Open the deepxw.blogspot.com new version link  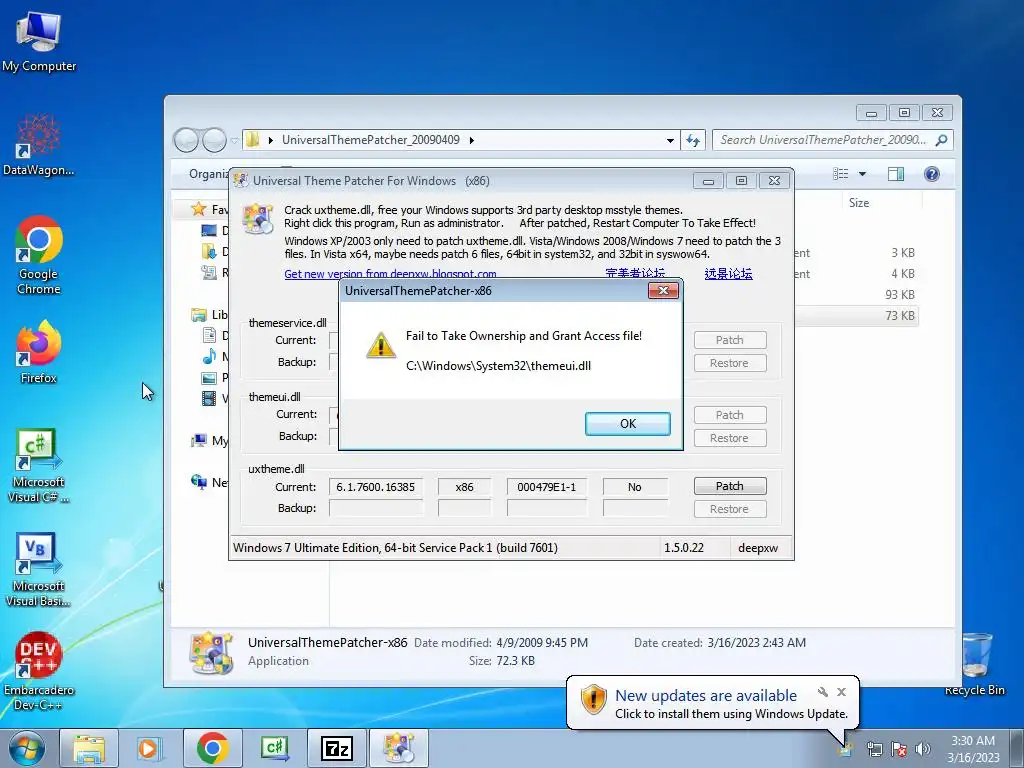[390, 274]
